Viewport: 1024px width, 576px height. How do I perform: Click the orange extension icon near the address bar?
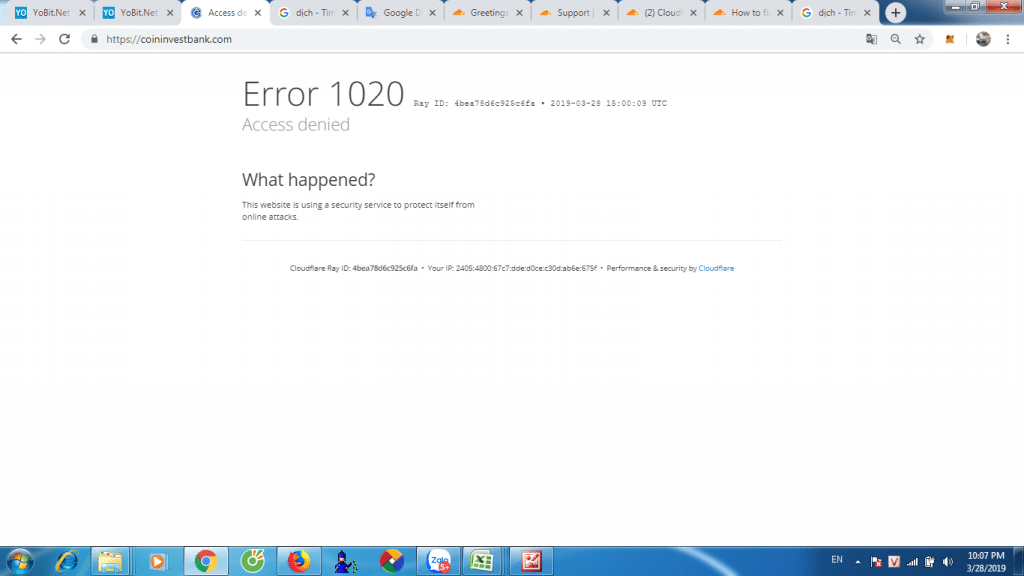[948, 39]
